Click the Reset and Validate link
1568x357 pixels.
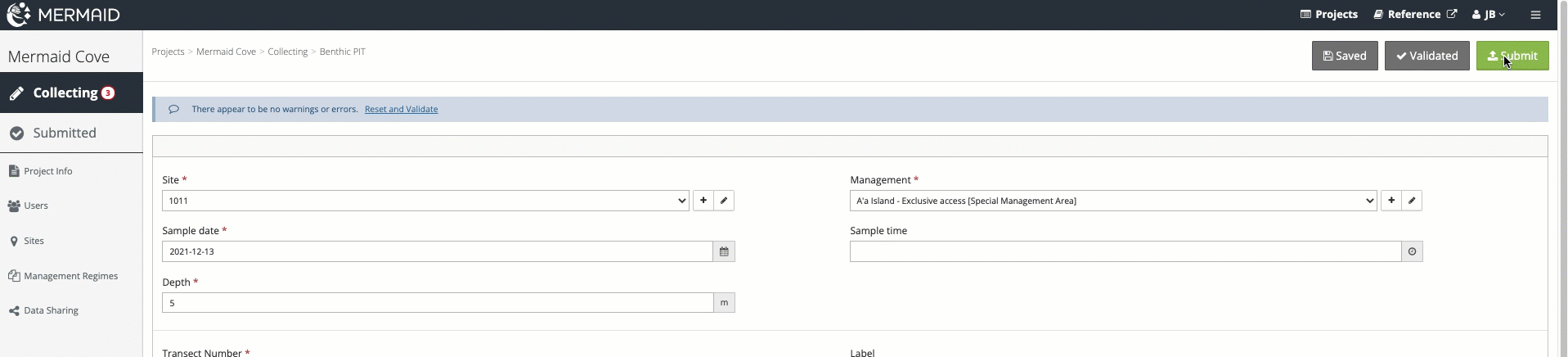401,109
